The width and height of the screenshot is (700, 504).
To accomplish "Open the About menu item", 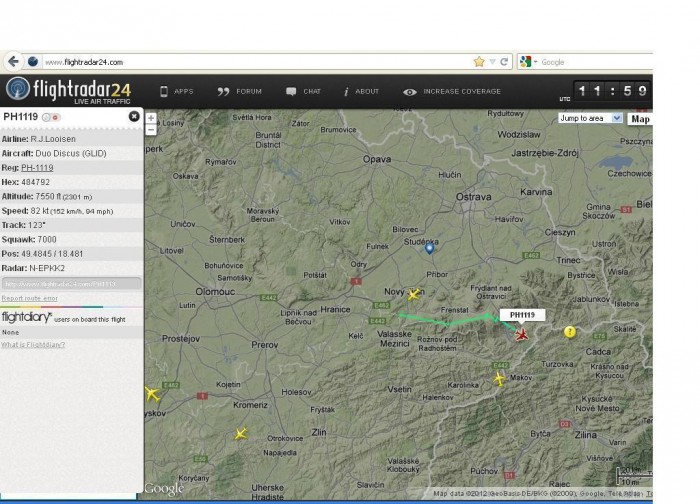I will 361,92.
